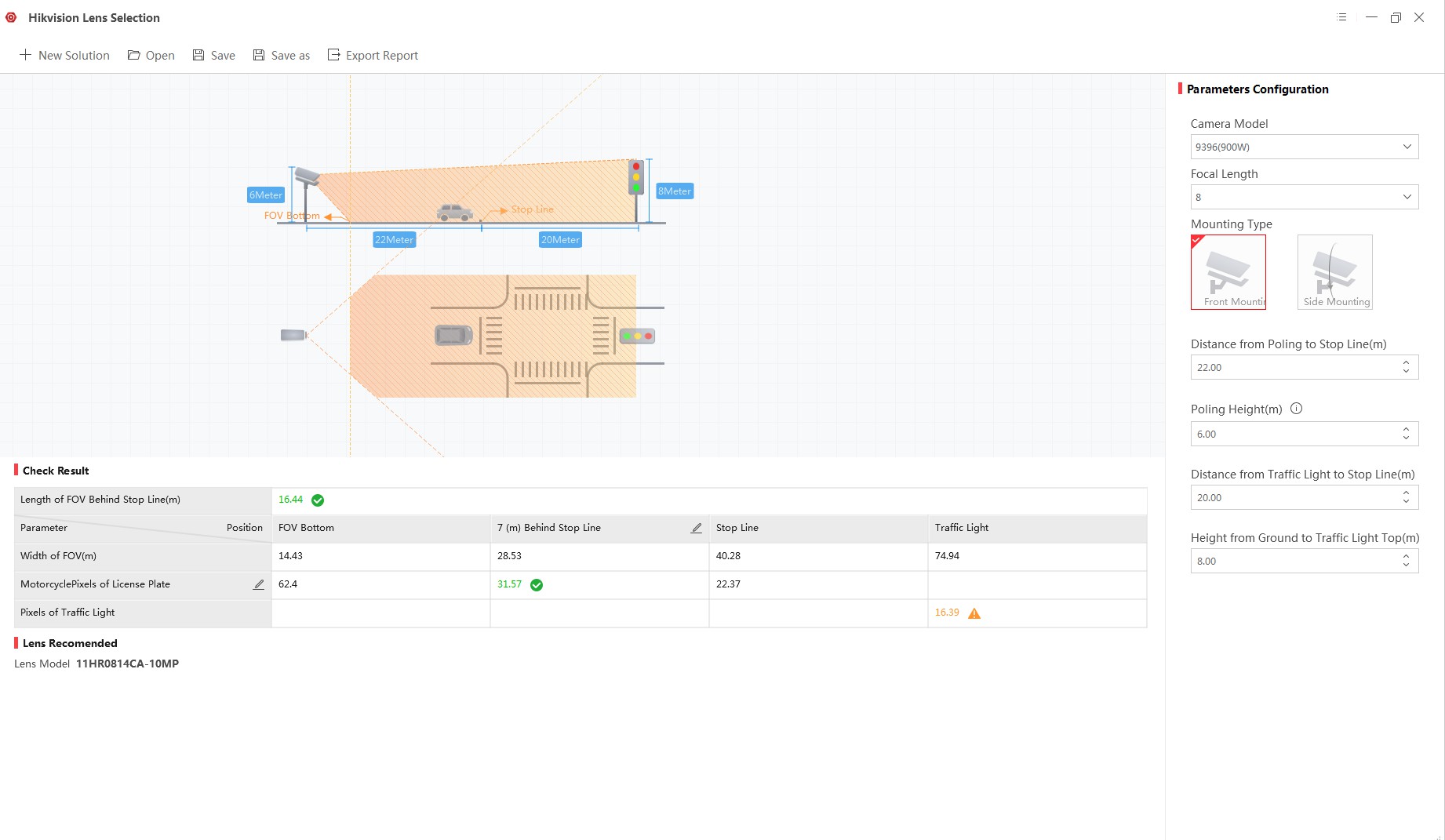Choose Save as in the toolbar
Screen dimensions: 1445x840
[x=282, y=55]
